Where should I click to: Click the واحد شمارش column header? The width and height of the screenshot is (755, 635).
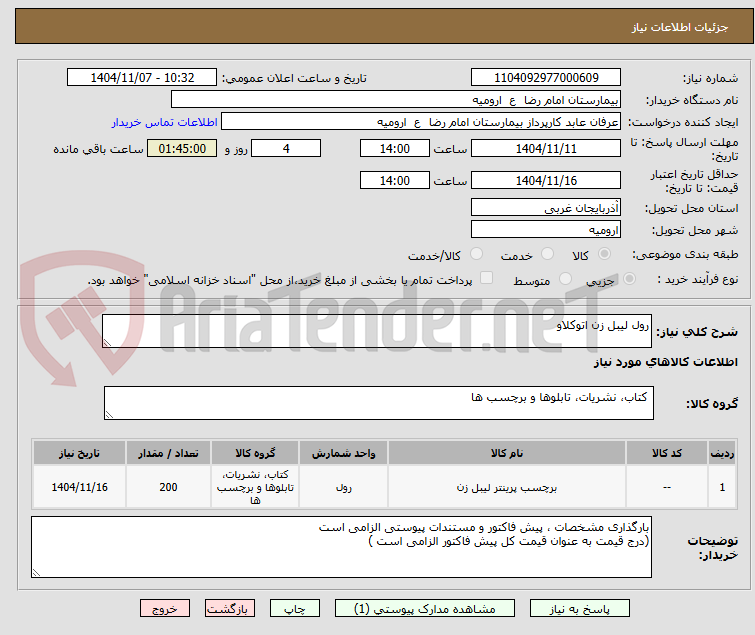point(343,453)
